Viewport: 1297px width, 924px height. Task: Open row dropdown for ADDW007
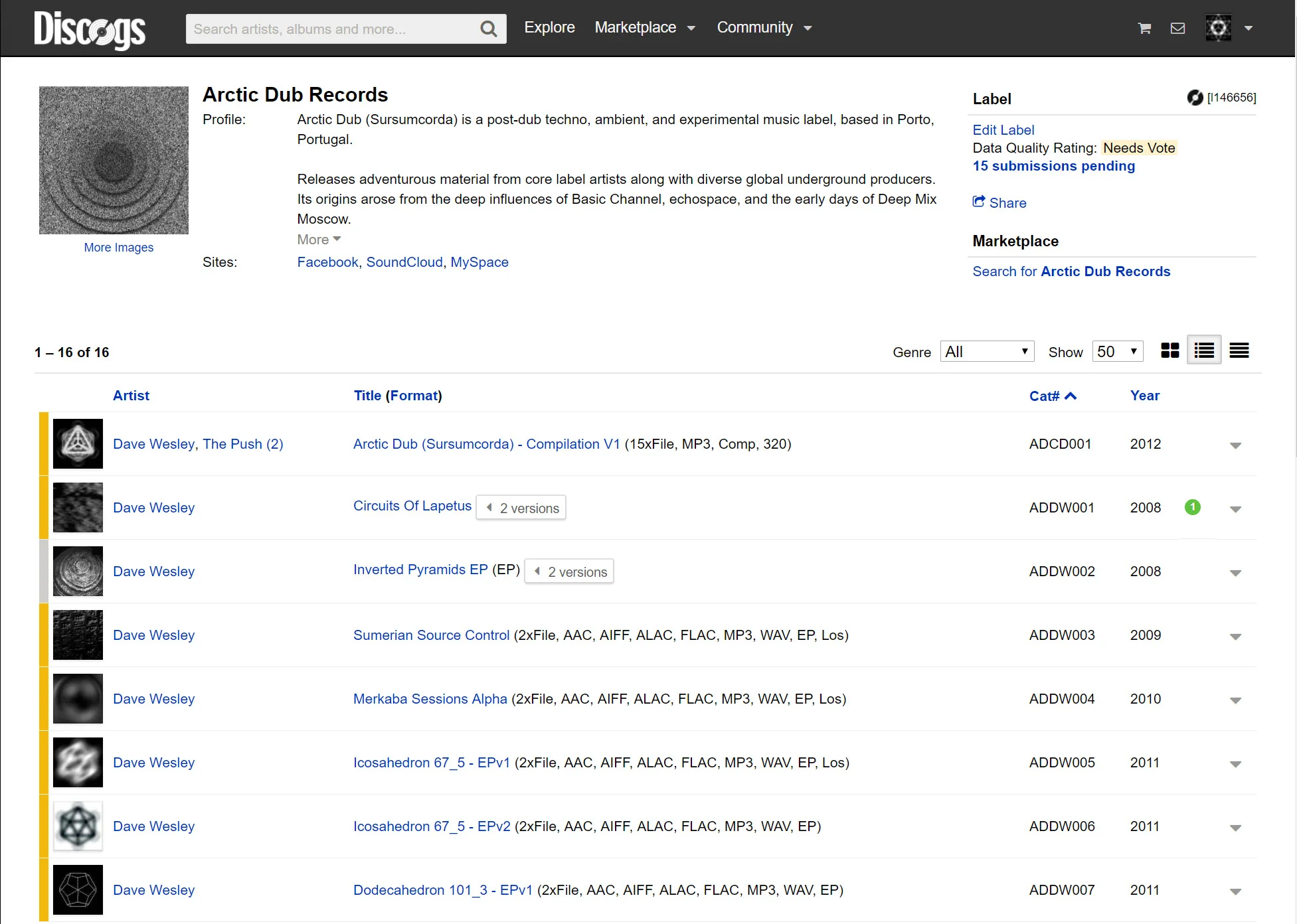[1235, 891]
